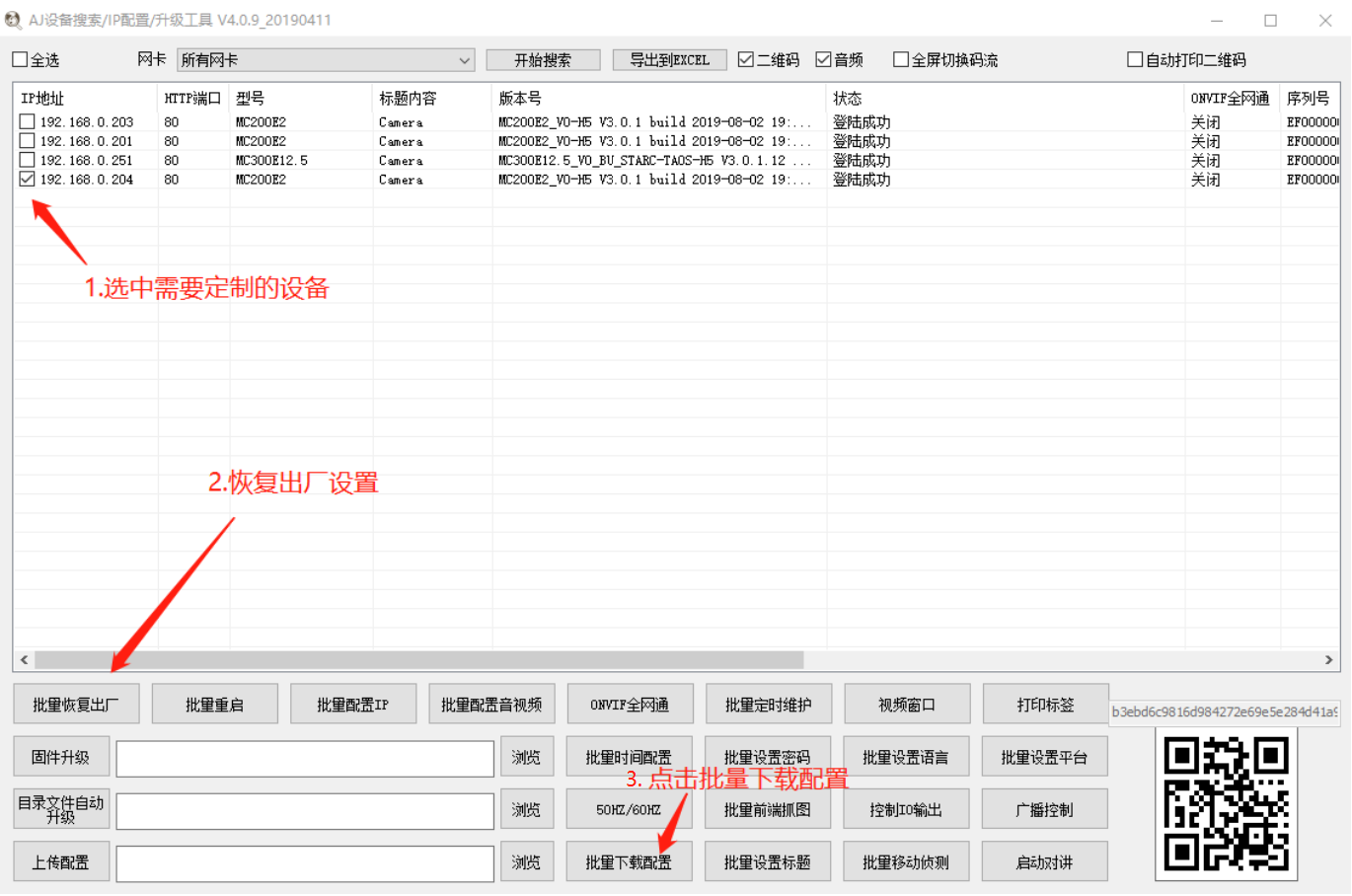Click the app icon in title bar
The height and width of the screenshot is (896, 1352).
(x=13, y=20)
